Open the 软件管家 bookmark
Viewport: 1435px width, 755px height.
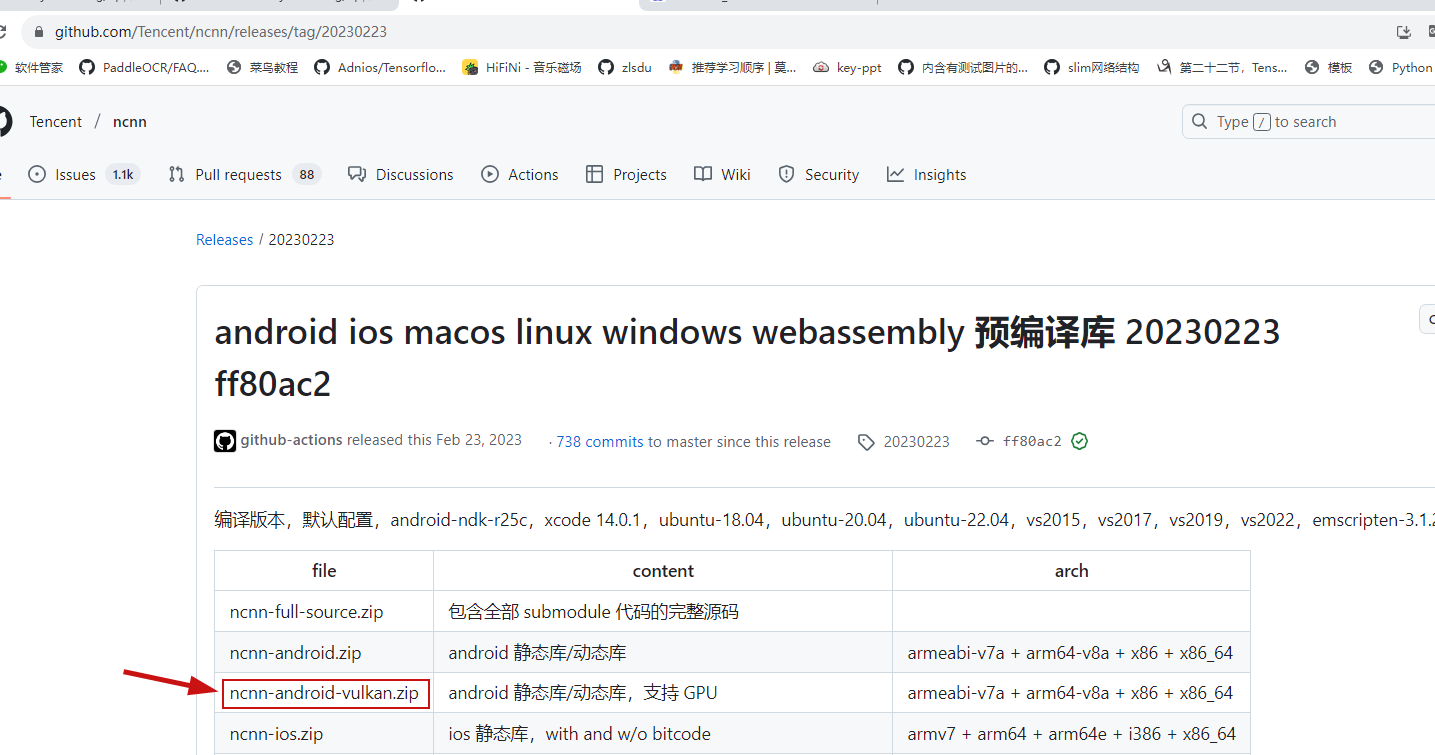[32, 67]
